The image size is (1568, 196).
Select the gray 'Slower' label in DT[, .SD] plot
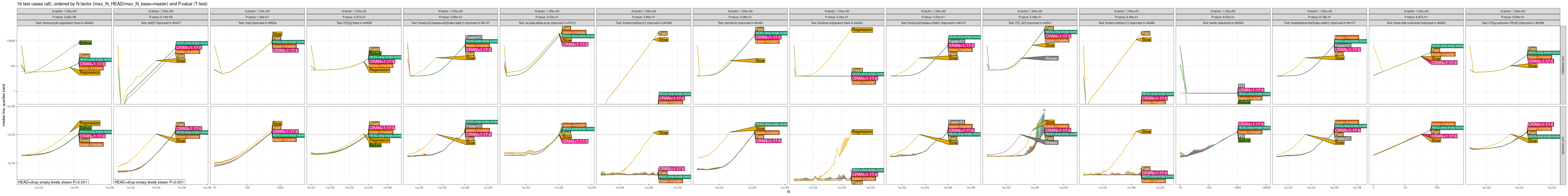click(x=1051, y=59)
